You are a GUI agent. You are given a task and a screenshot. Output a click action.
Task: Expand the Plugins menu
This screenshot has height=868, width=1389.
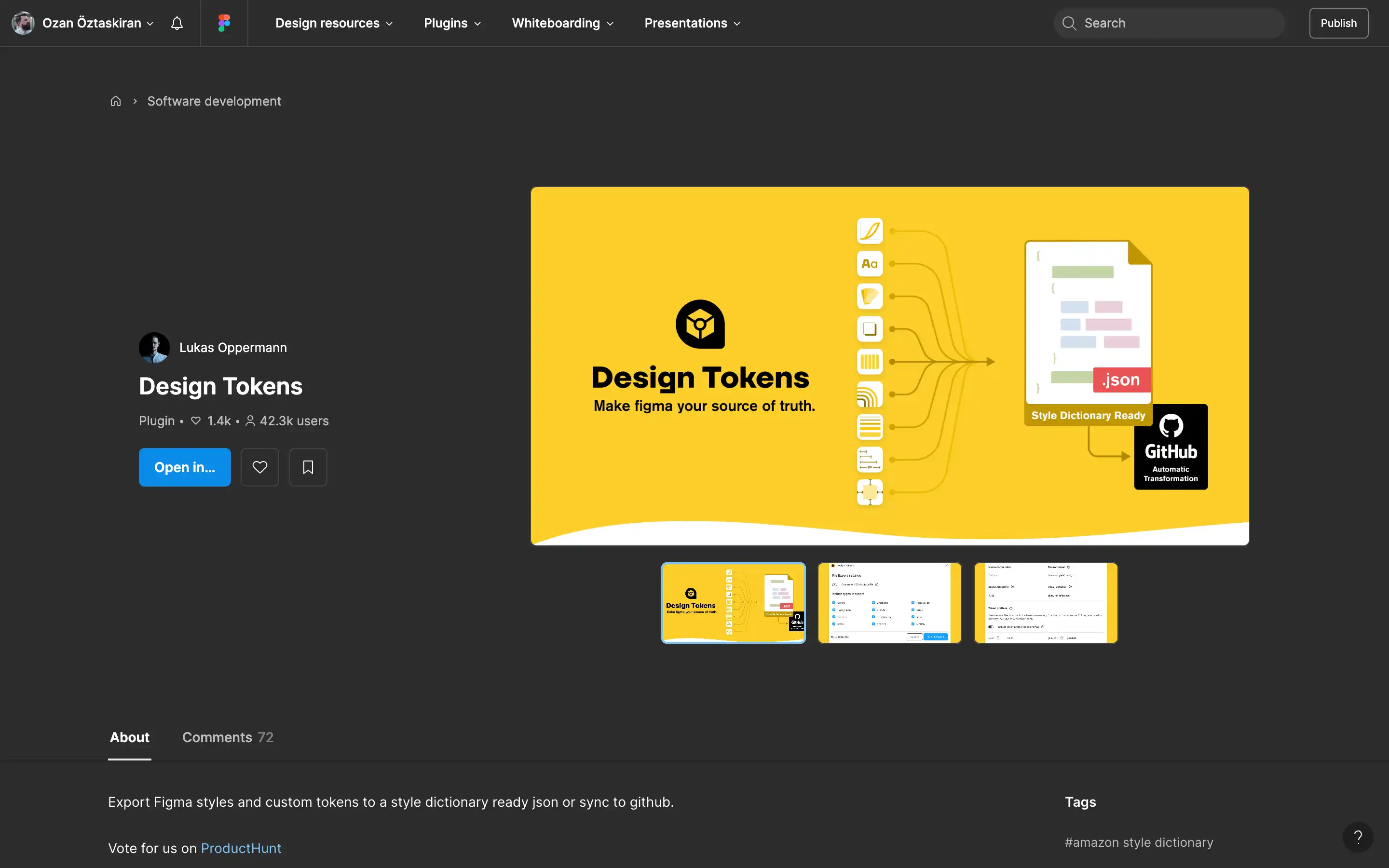tap(452, 23)
